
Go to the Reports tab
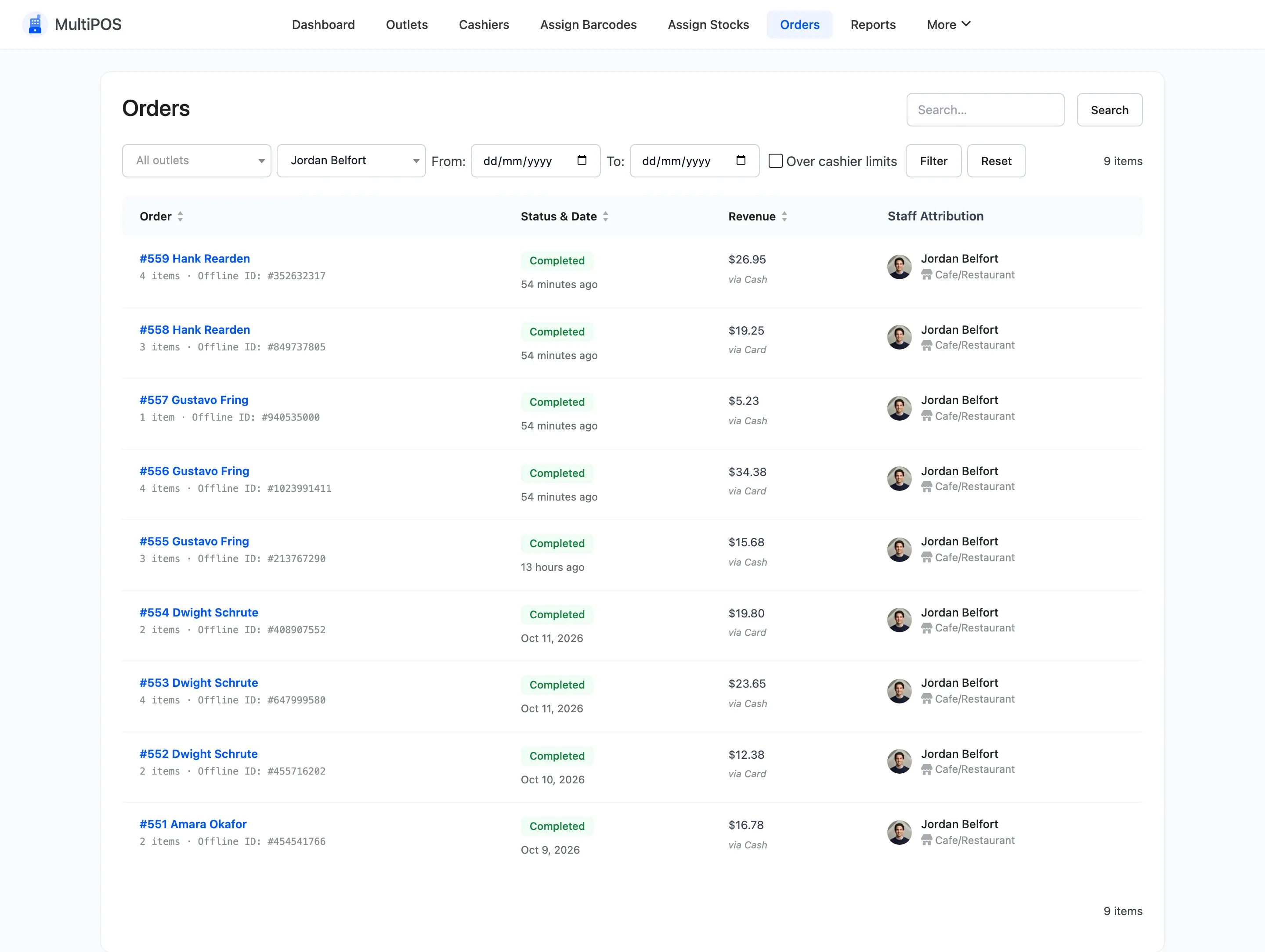[x=873, y=25]
